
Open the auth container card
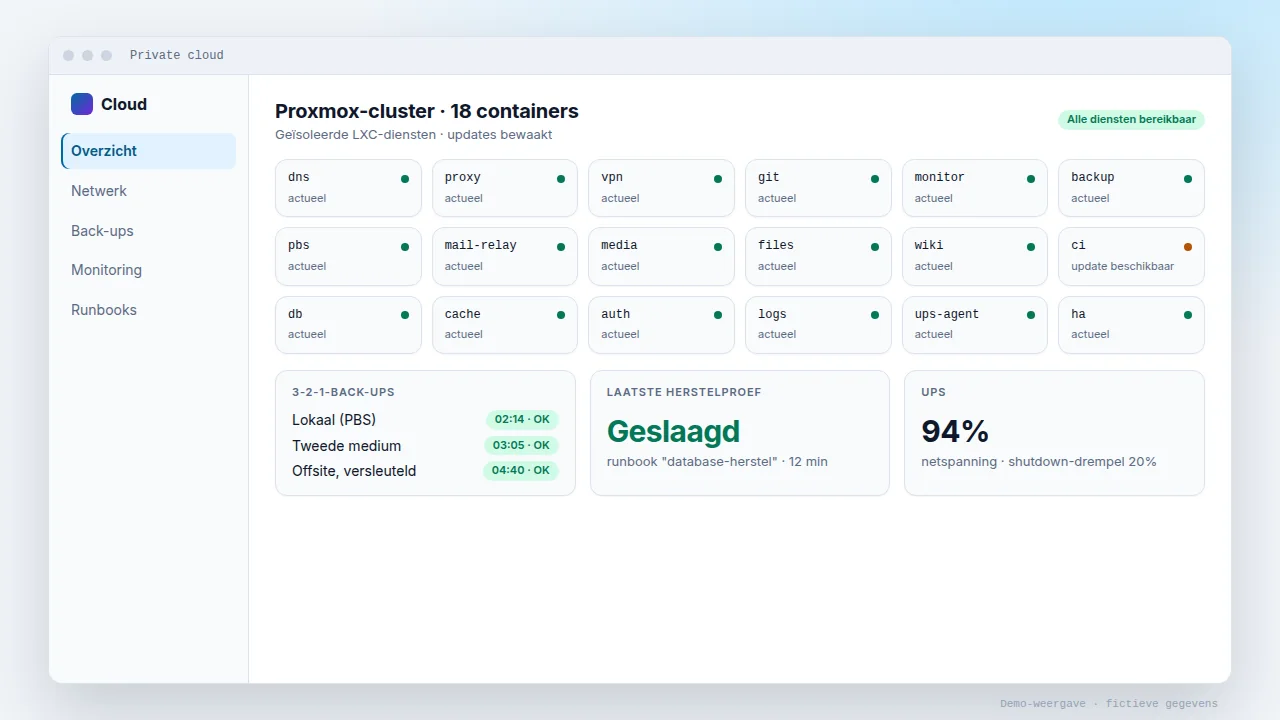[x=661, y=325]
